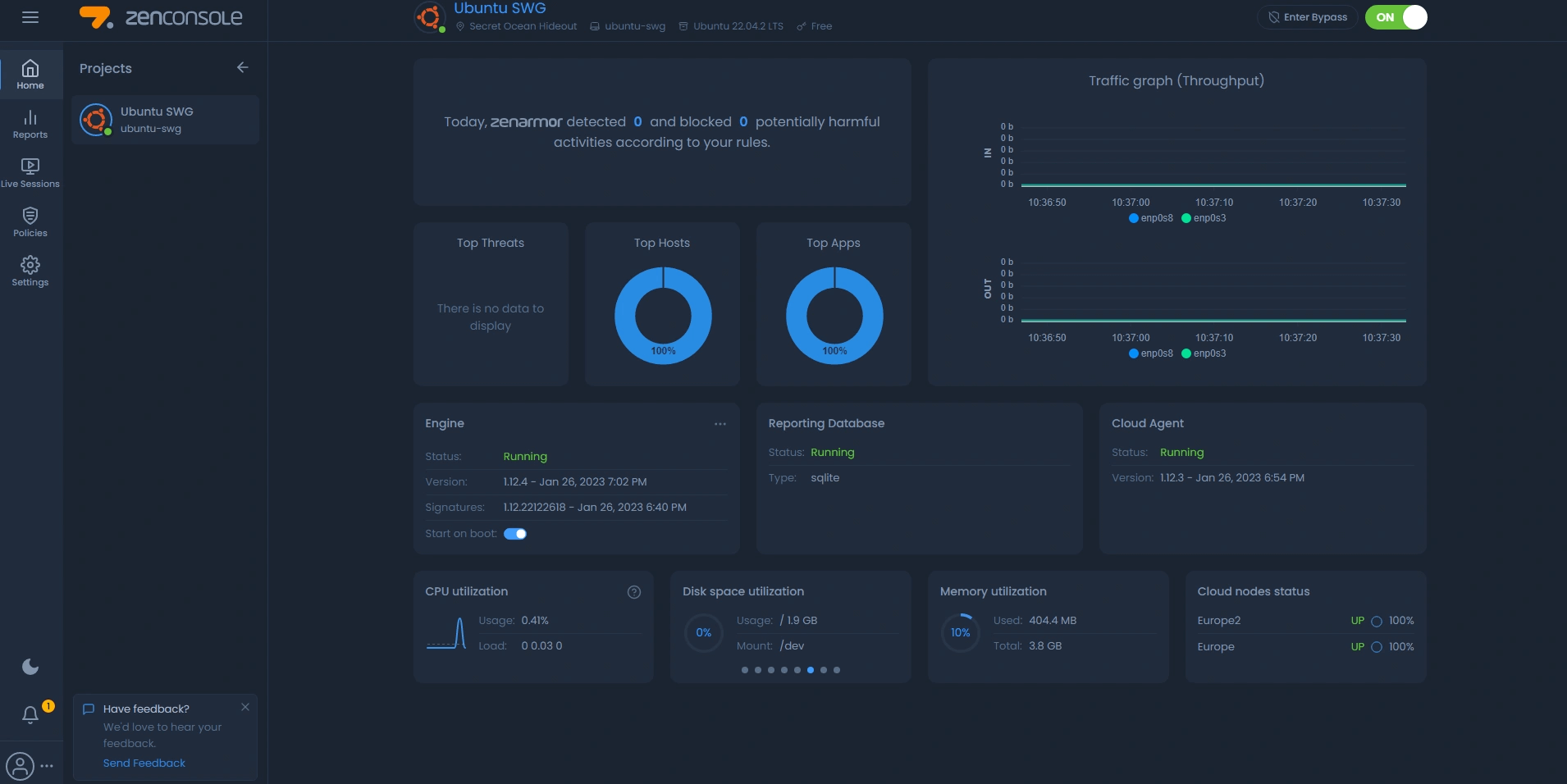Screen dimensions: 1567x784
Task: Close the feedback popup
Action: (245, 707)
